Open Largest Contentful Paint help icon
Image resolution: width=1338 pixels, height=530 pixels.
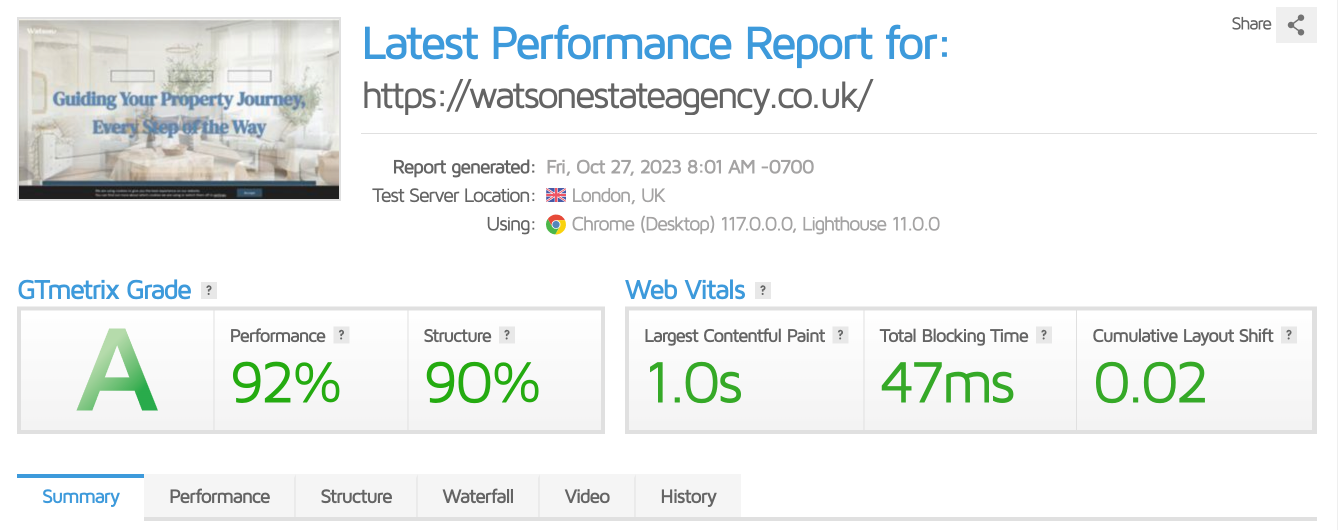click(840, 336)
